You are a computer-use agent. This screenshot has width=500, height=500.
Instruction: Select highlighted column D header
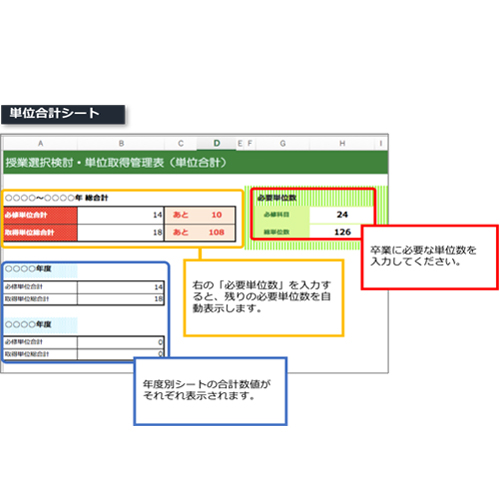click(x=217, y=143)
